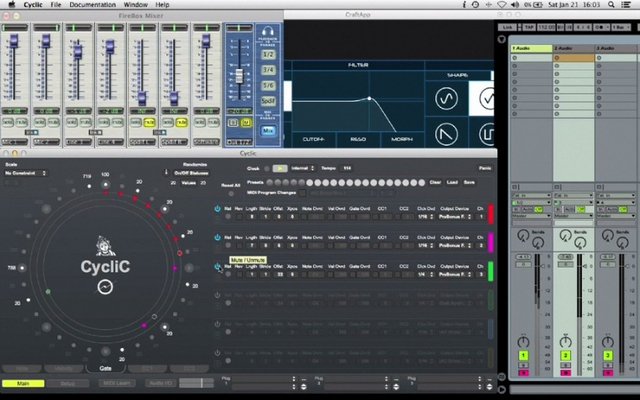Viewport: 640px width, 400px height.
Task: Open Output Device dropdown on third track
Action: point(455,274)
